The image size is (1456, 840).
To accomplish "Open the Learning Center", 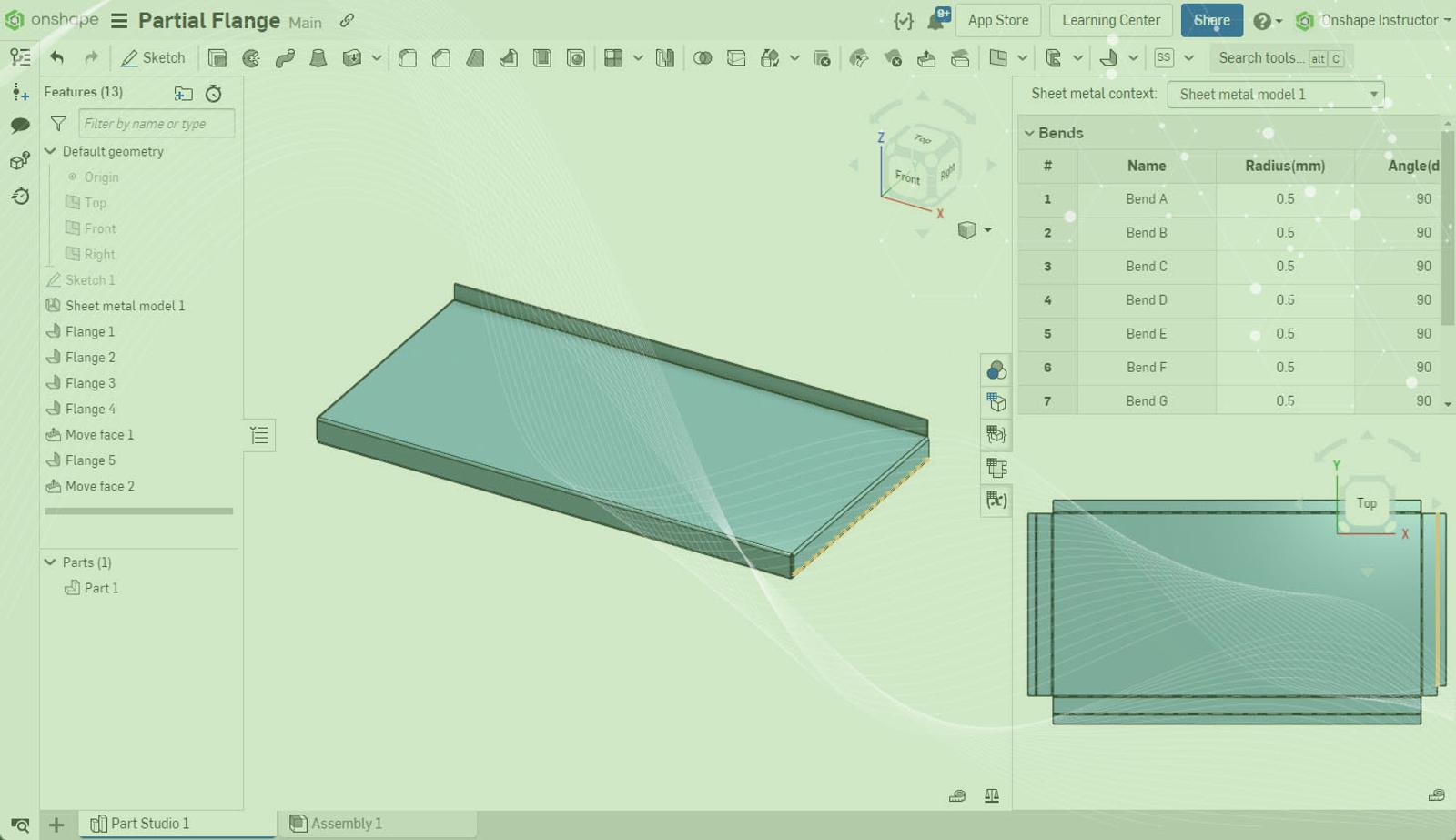I will pyautogui.click(x=1110, y=20).
